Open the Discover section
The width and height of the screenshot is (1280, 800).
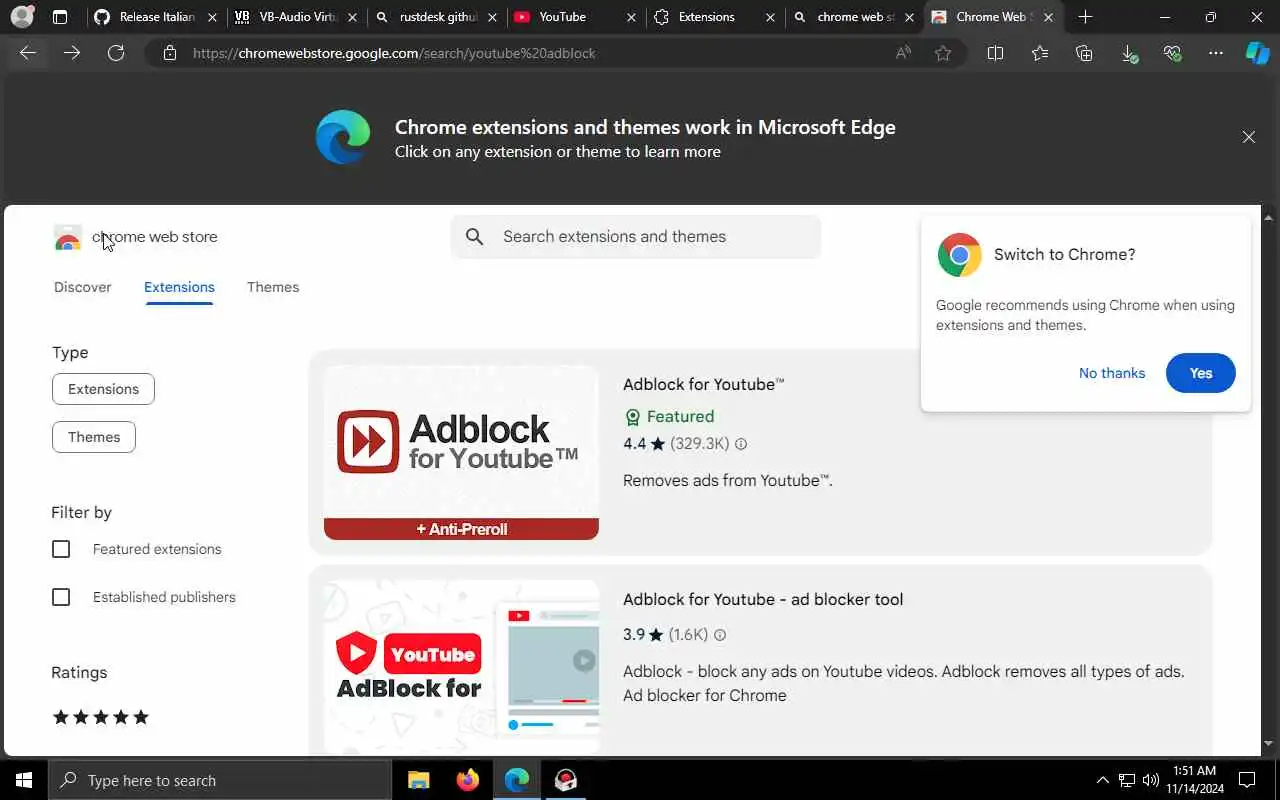[x=83, y=287]
